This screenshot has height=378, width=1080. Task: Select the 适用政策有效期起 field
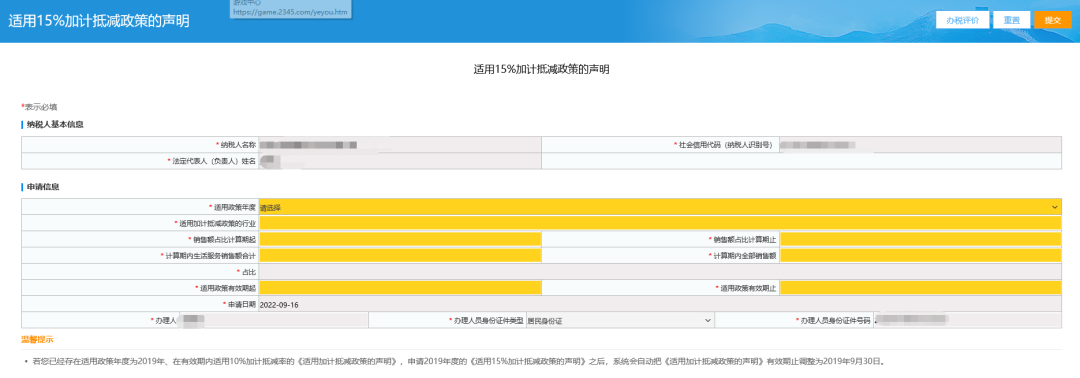pyautogui.click(x=400, y=288)
